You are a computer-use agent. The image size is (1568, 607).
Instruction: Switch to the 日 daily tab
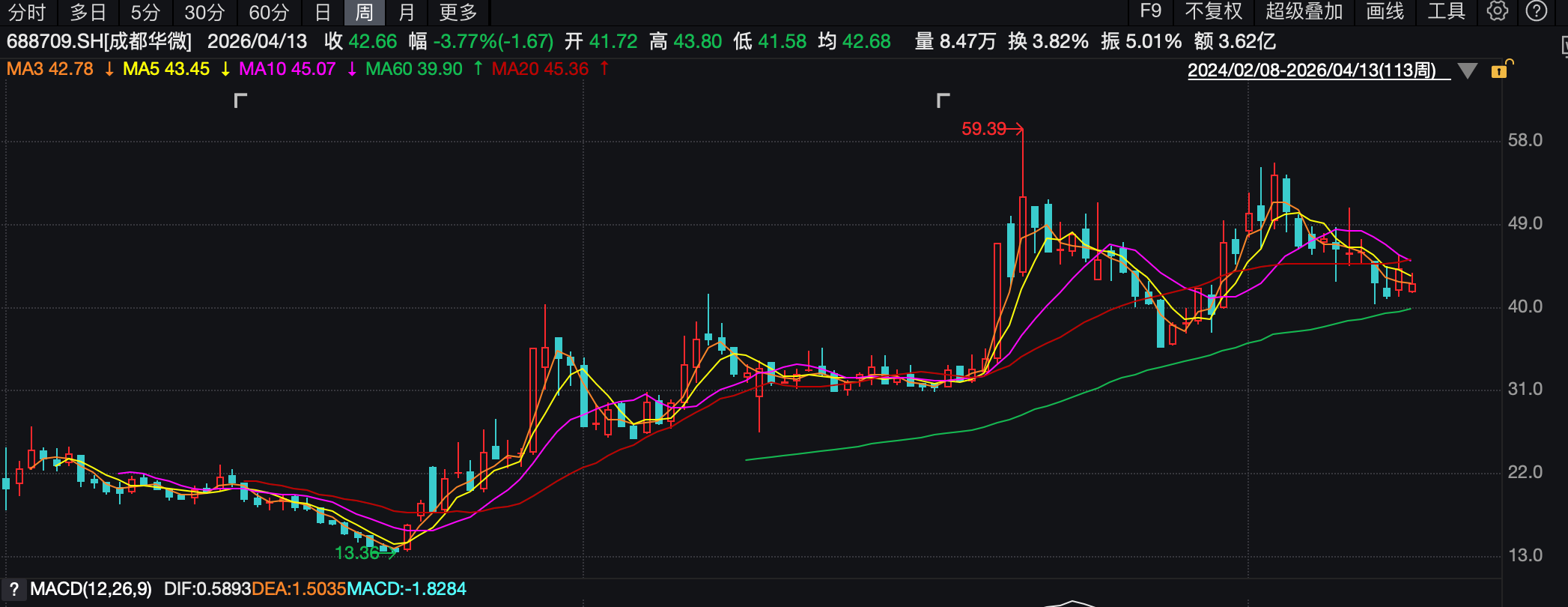(323, 12)
